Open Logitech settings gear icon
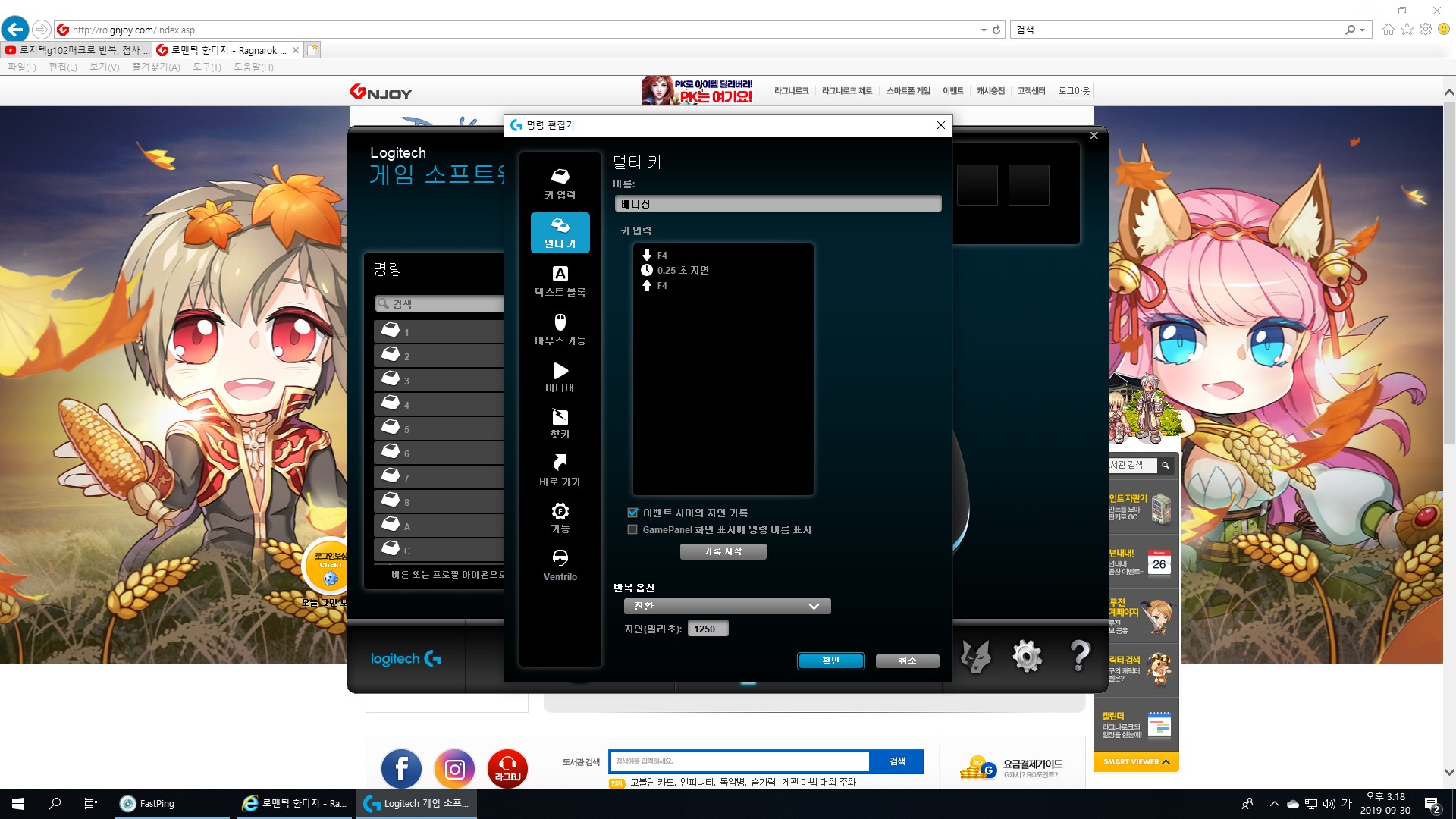The image size is (1456, 819). pyautogui.click(x=1027, y=656)
